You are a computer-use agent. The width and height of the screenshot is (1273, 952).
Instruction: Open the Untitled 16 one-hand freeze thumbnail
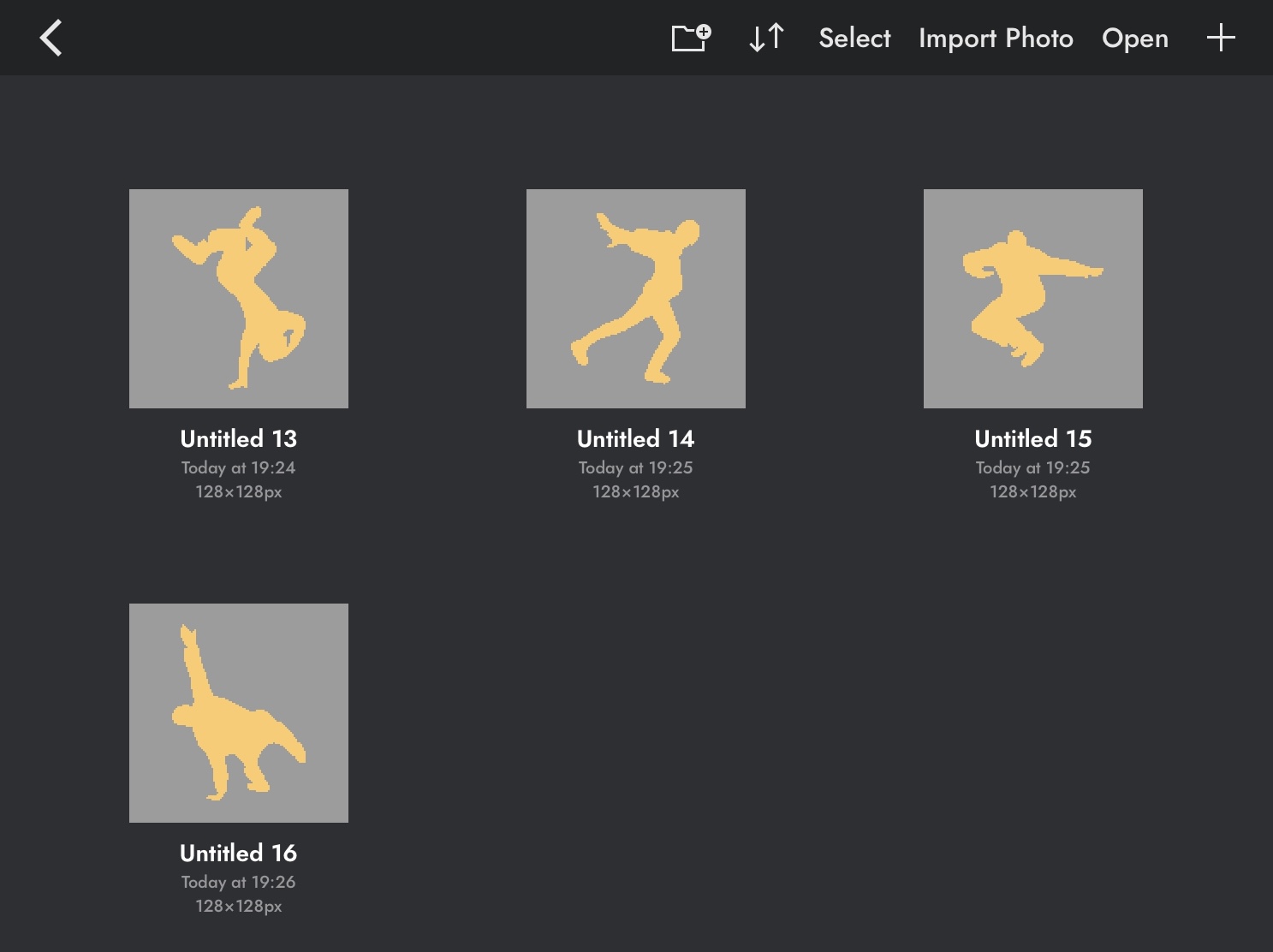click(239, 713)
